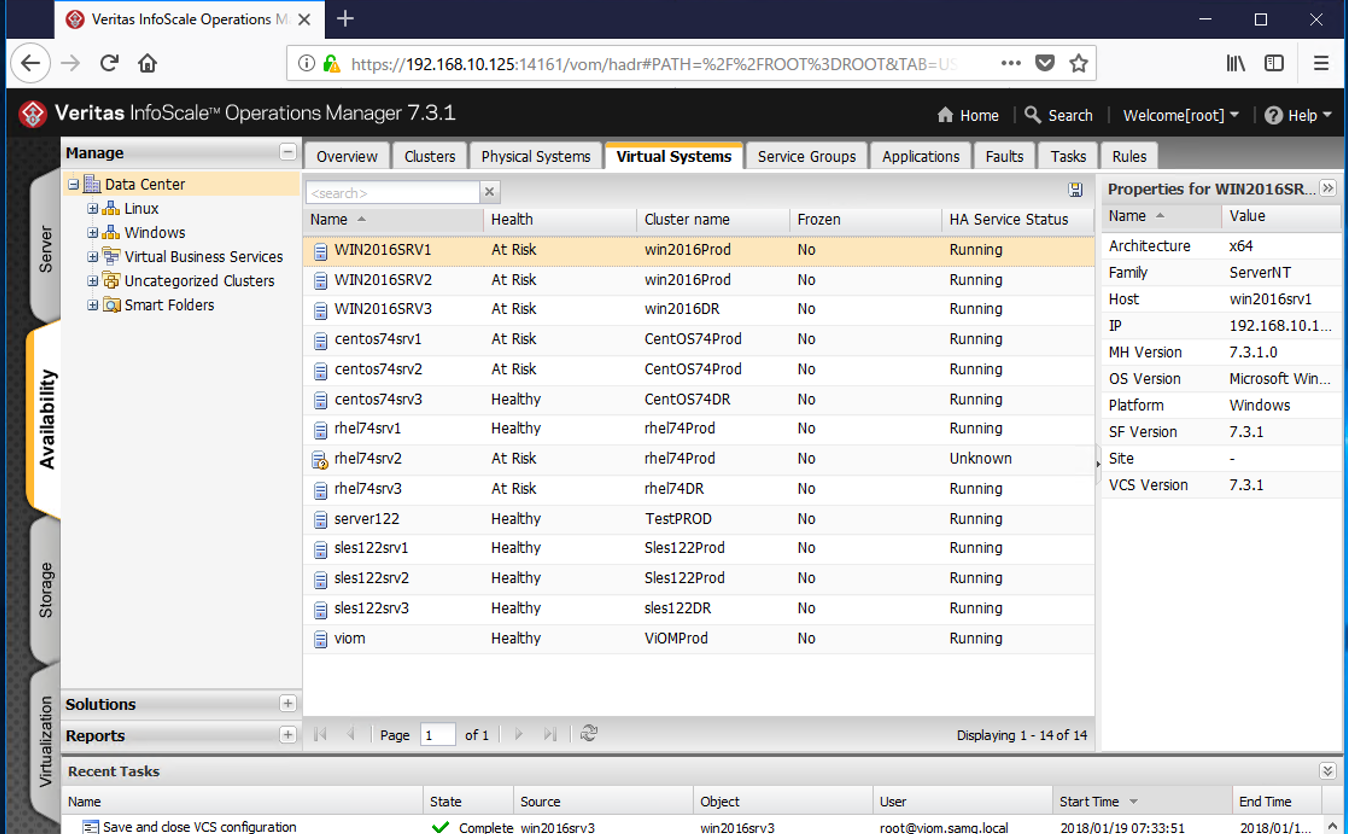Open page actions three-dots menu
Screen dimensions: 1348x834
[x=1011, y=63]
